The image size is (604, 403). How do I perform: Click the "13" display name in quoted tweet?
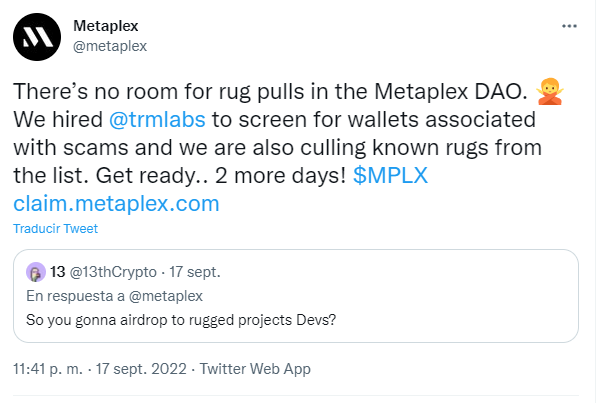click(57, 273)
